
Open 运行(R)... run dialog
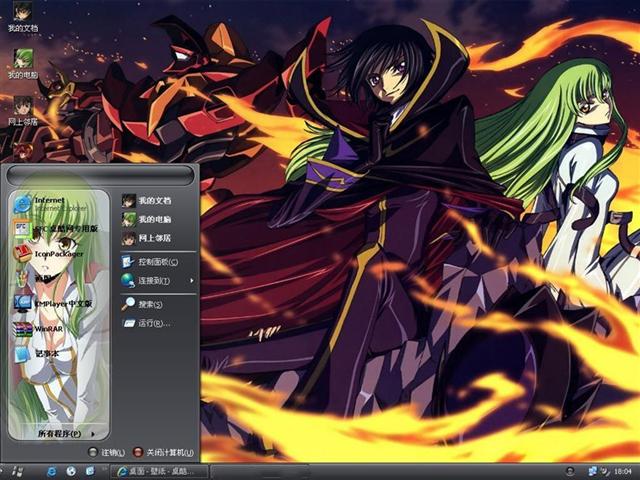[147, 323]
